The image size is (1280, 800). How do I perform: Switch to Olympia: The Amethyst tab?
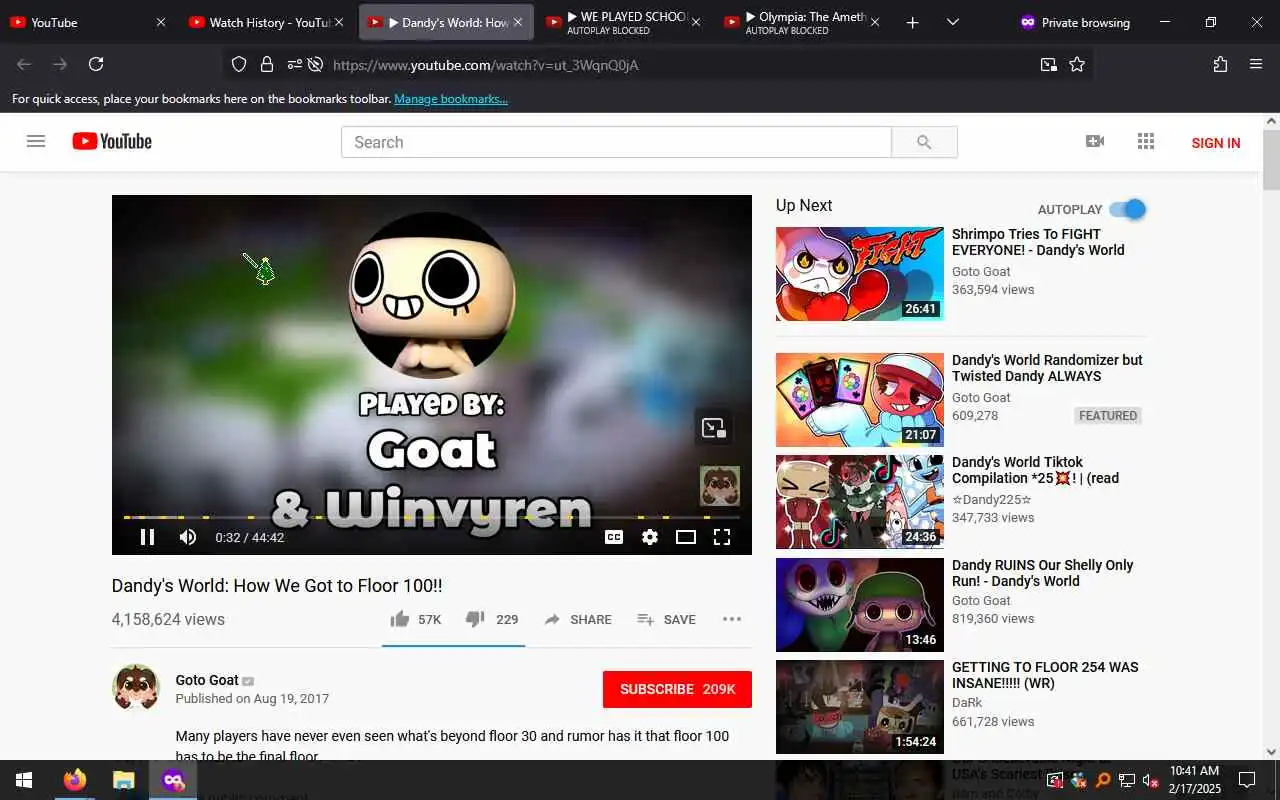[803, 22]
